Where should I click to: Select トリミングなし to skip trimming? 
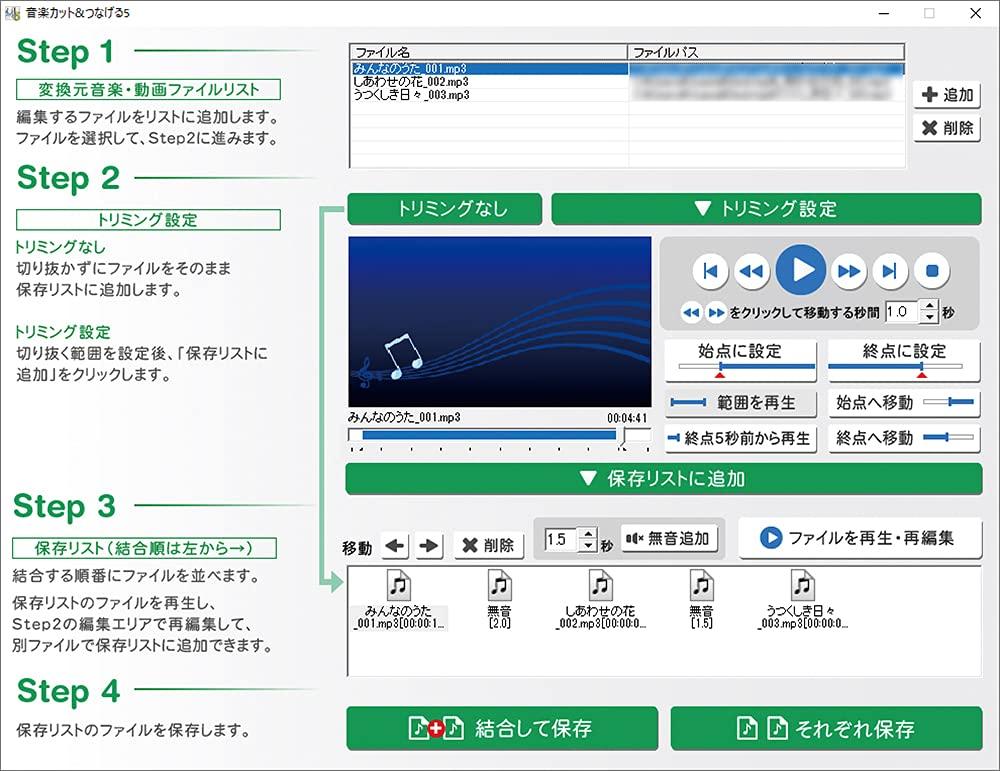tap(444, 208)
